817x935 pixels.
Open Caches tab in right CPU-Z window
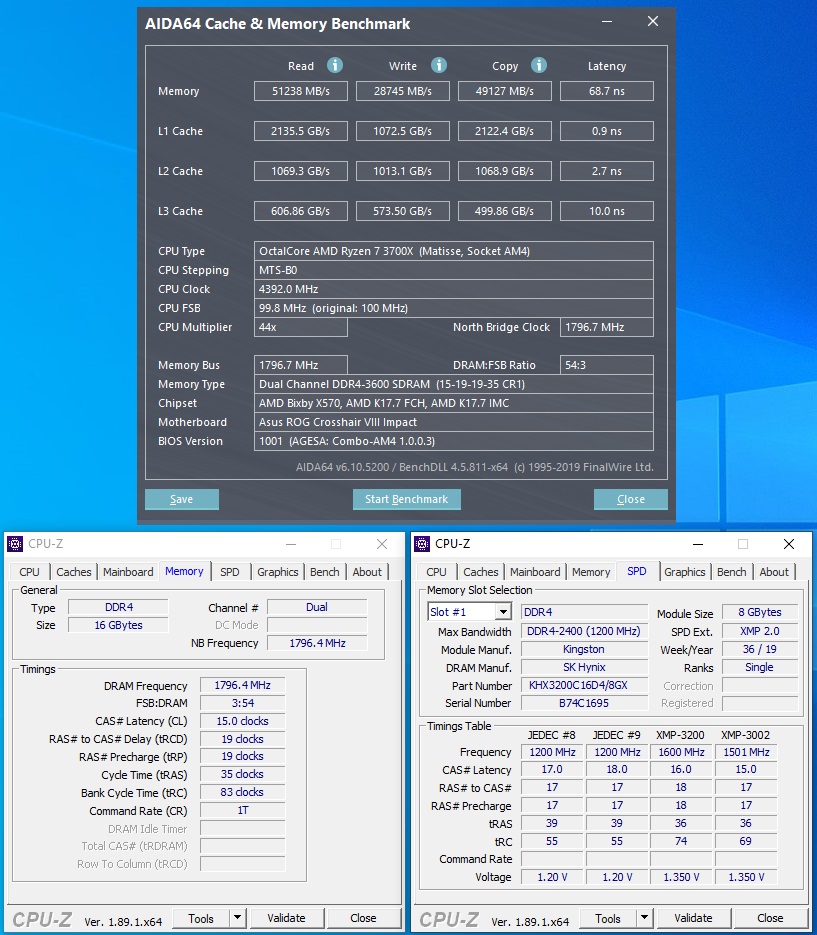(481, 572)
